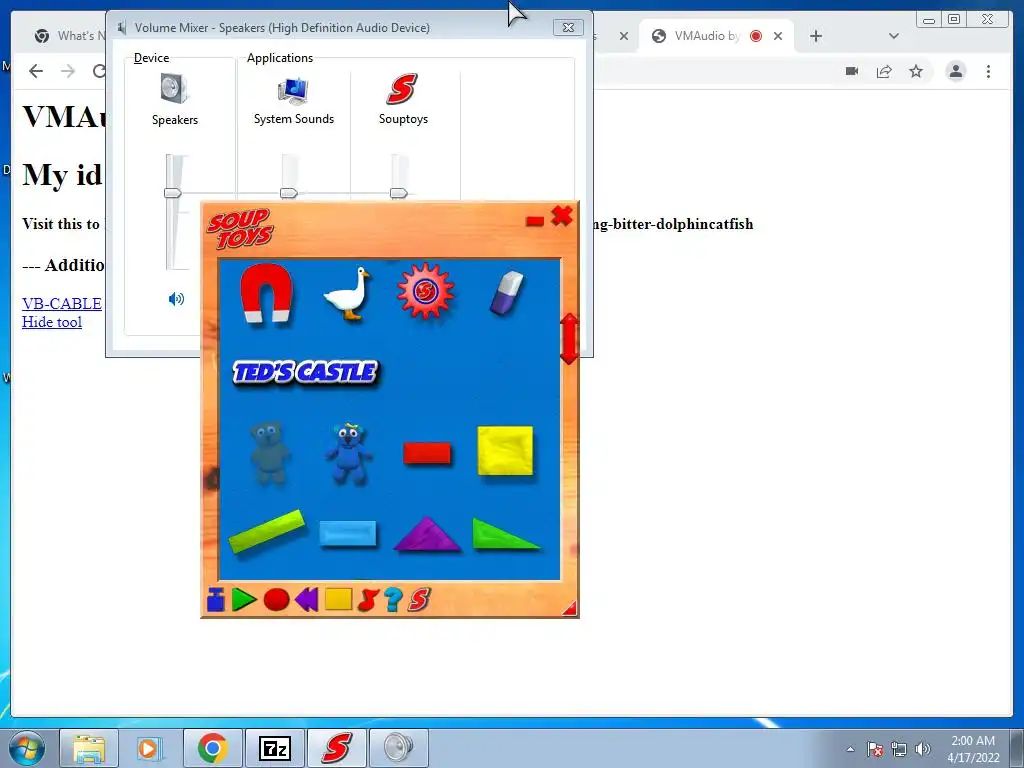1024x768 pixels.
Task: Open the Device menu in Volume Mixer
Action: click(152, 57)
